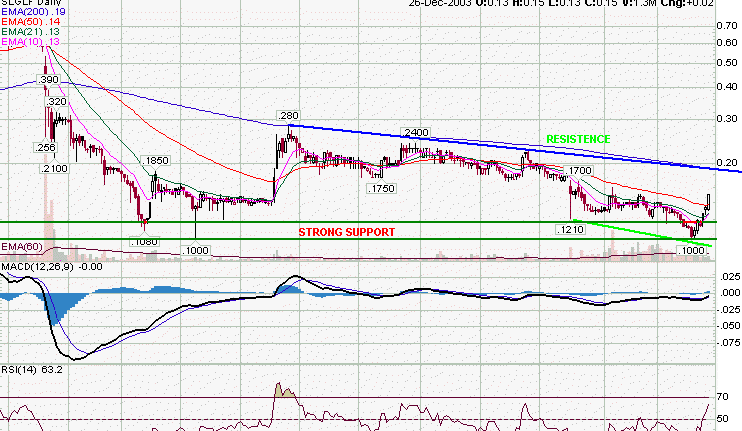This screenshot has height=431, width=742.
Task: Click the 0.40 price axis value
Action: coord(727,87)
